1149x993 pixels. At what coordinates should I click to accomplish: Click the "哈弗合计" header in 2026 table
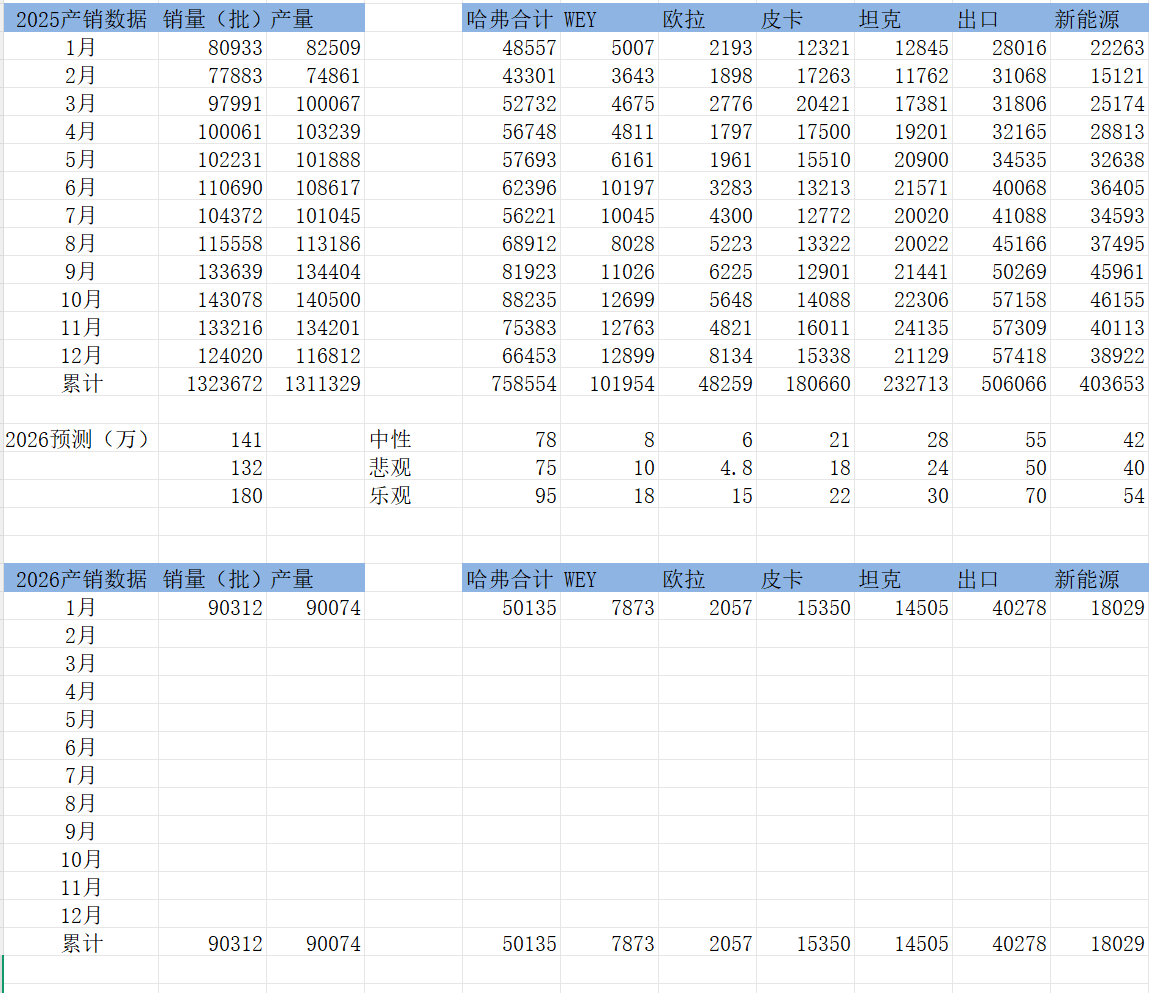tap(510, 579)
